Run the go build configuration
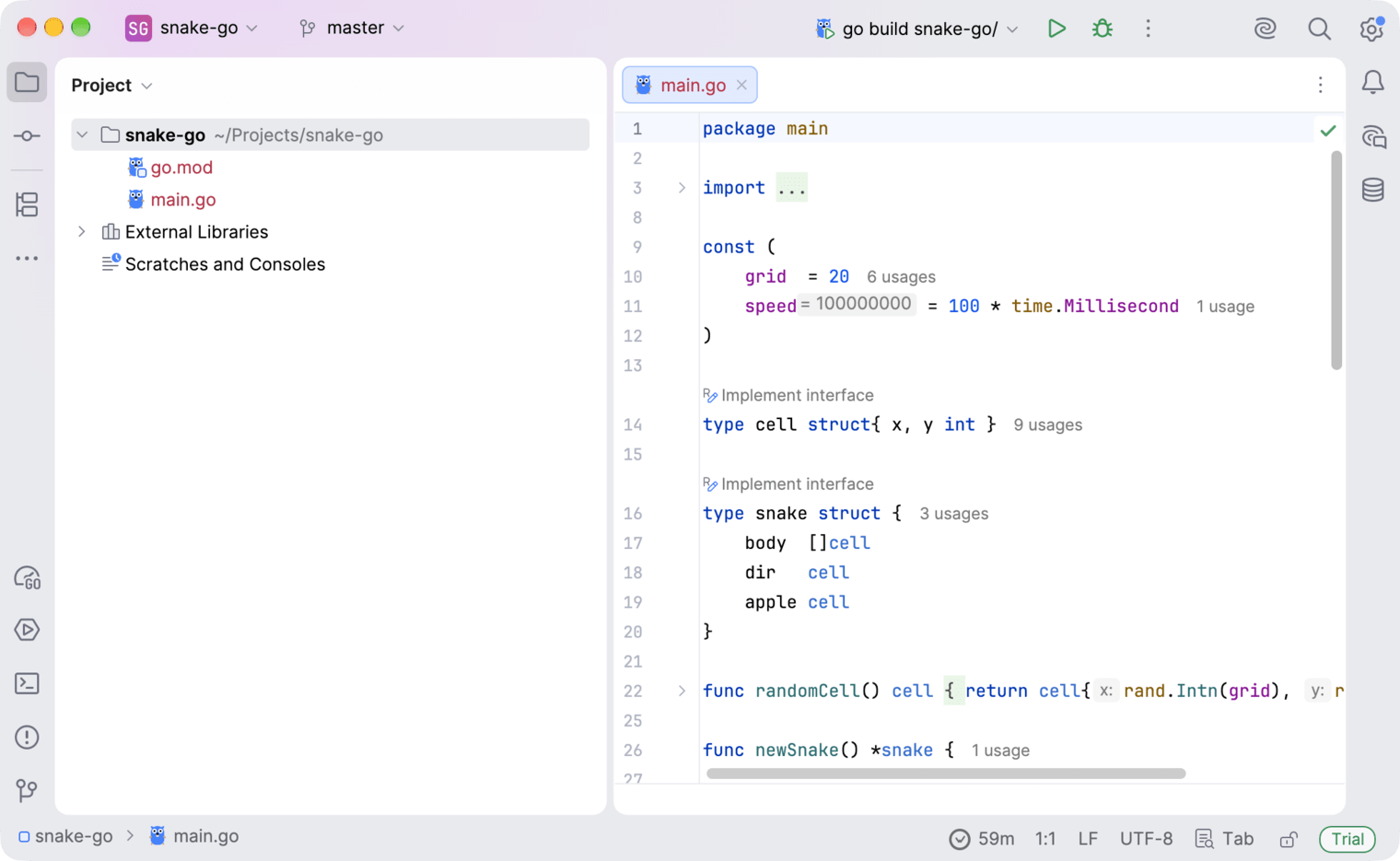 1056,29
